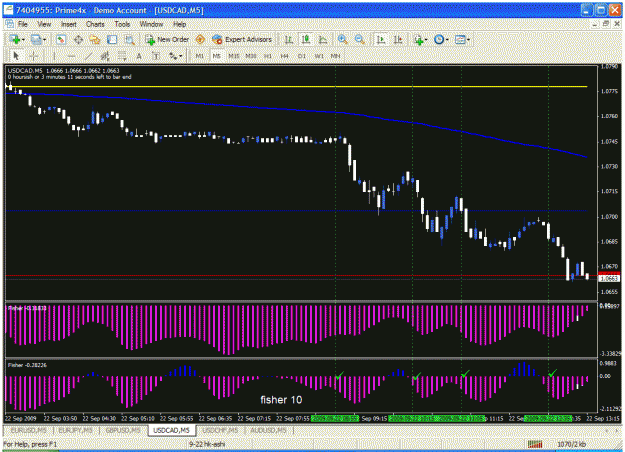625x452 pixels.
Task: Click the application document icon beside File
Action: (x=9, y=24)
